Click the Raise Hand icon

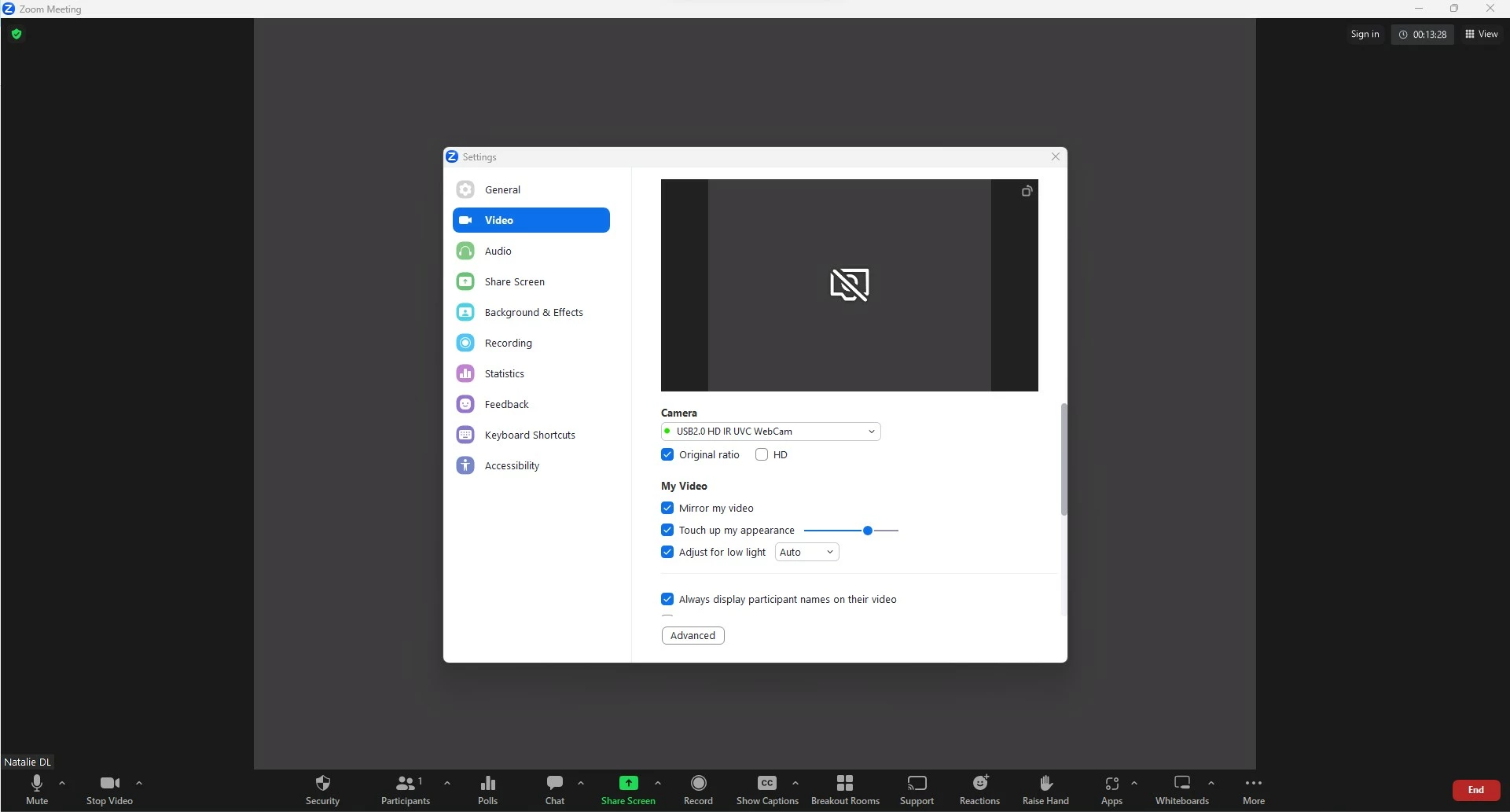(x=1045, y=783)
